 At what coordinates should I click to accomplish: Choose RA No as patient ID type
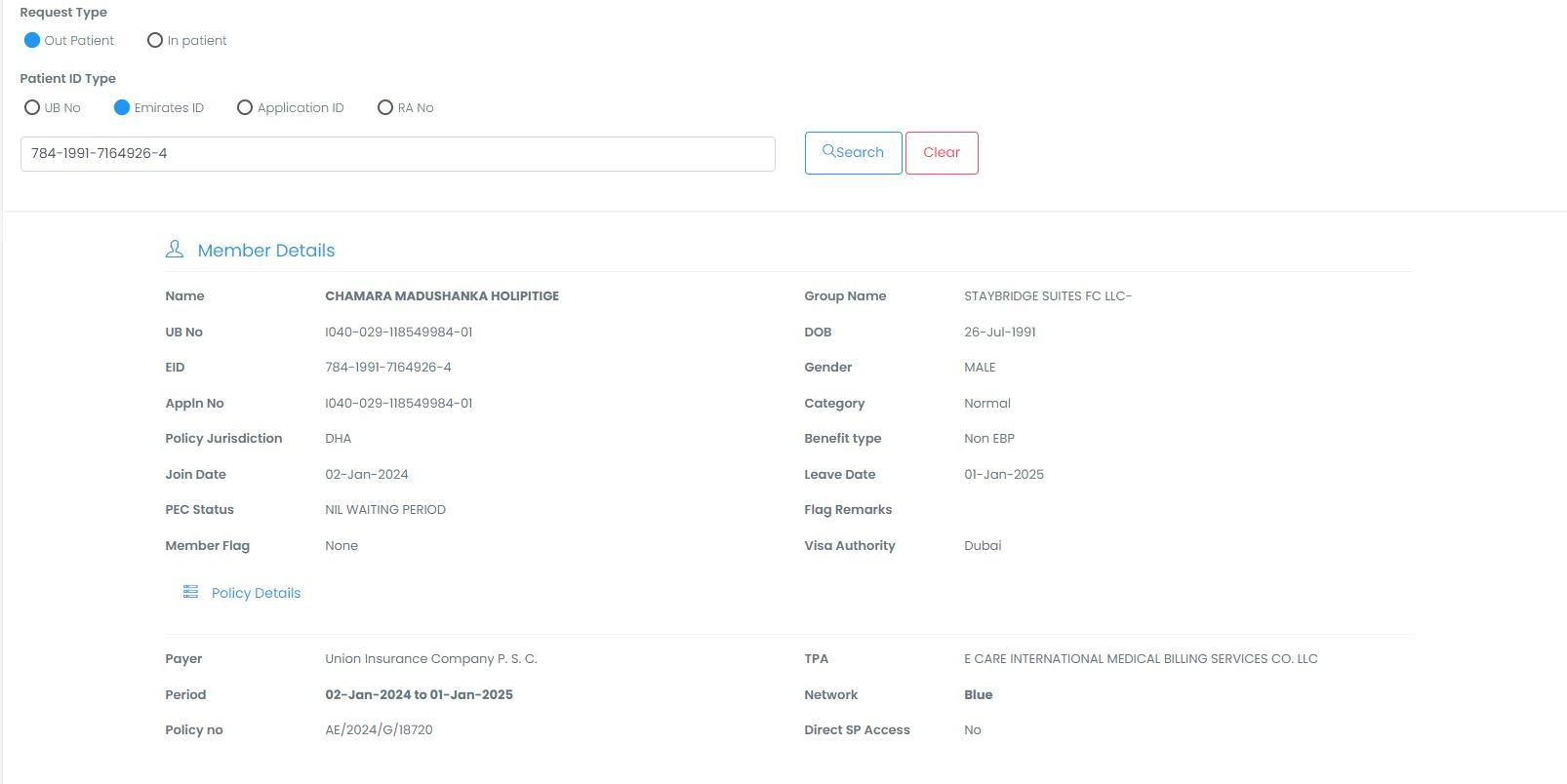(x=385, y=107)
